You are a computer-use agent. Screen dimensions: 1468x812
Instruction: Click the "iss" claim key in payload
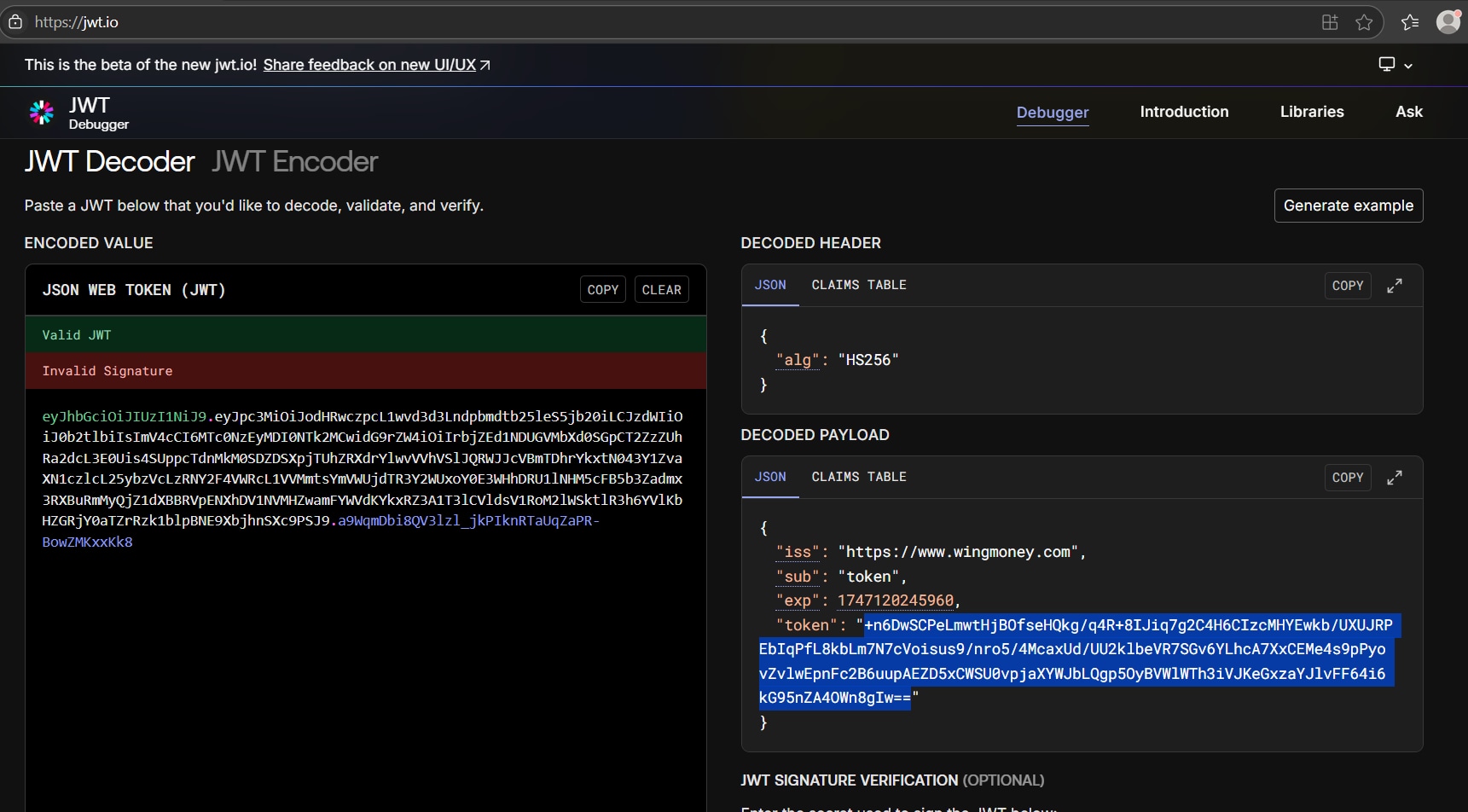click(x=798, y=552)
